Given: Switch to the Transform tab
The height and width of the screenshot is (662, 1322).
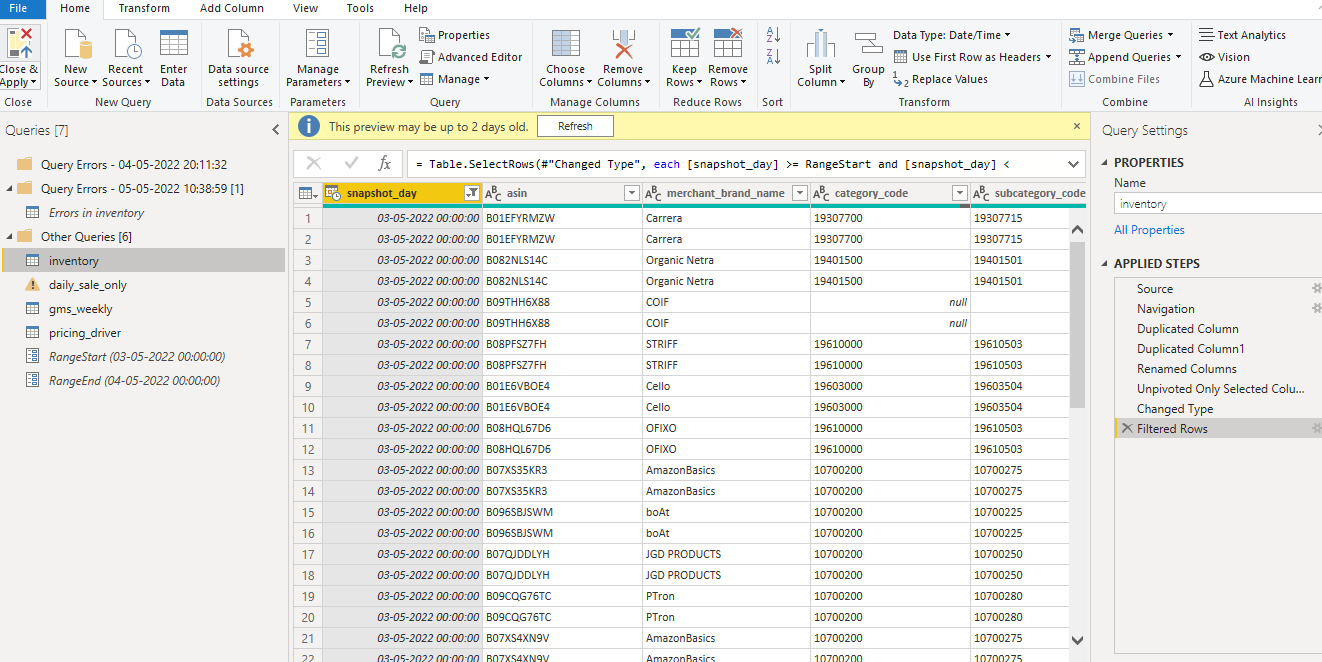Looking at the screenshot, I should pyautogui.click(x=144, y=8).
